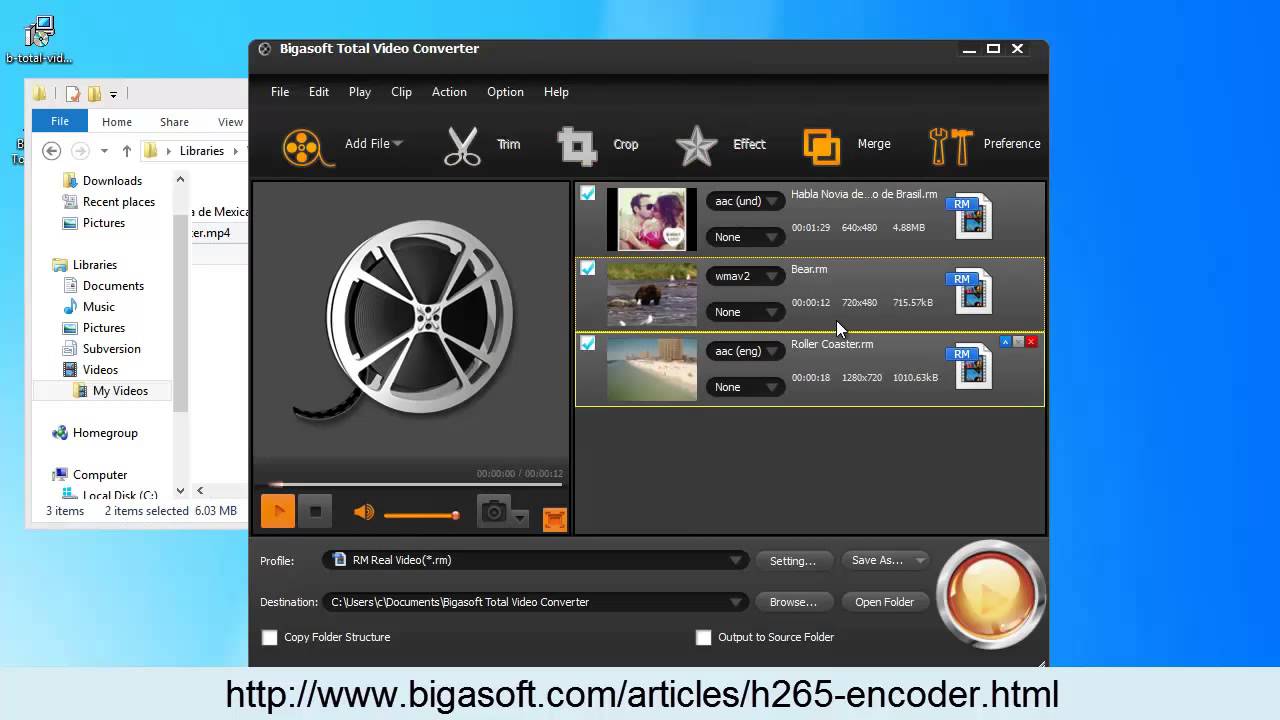Uncheck the Roller Coaster.rm file checkbox
Viewport: 1280px width, 720px height.
[588, 343]
